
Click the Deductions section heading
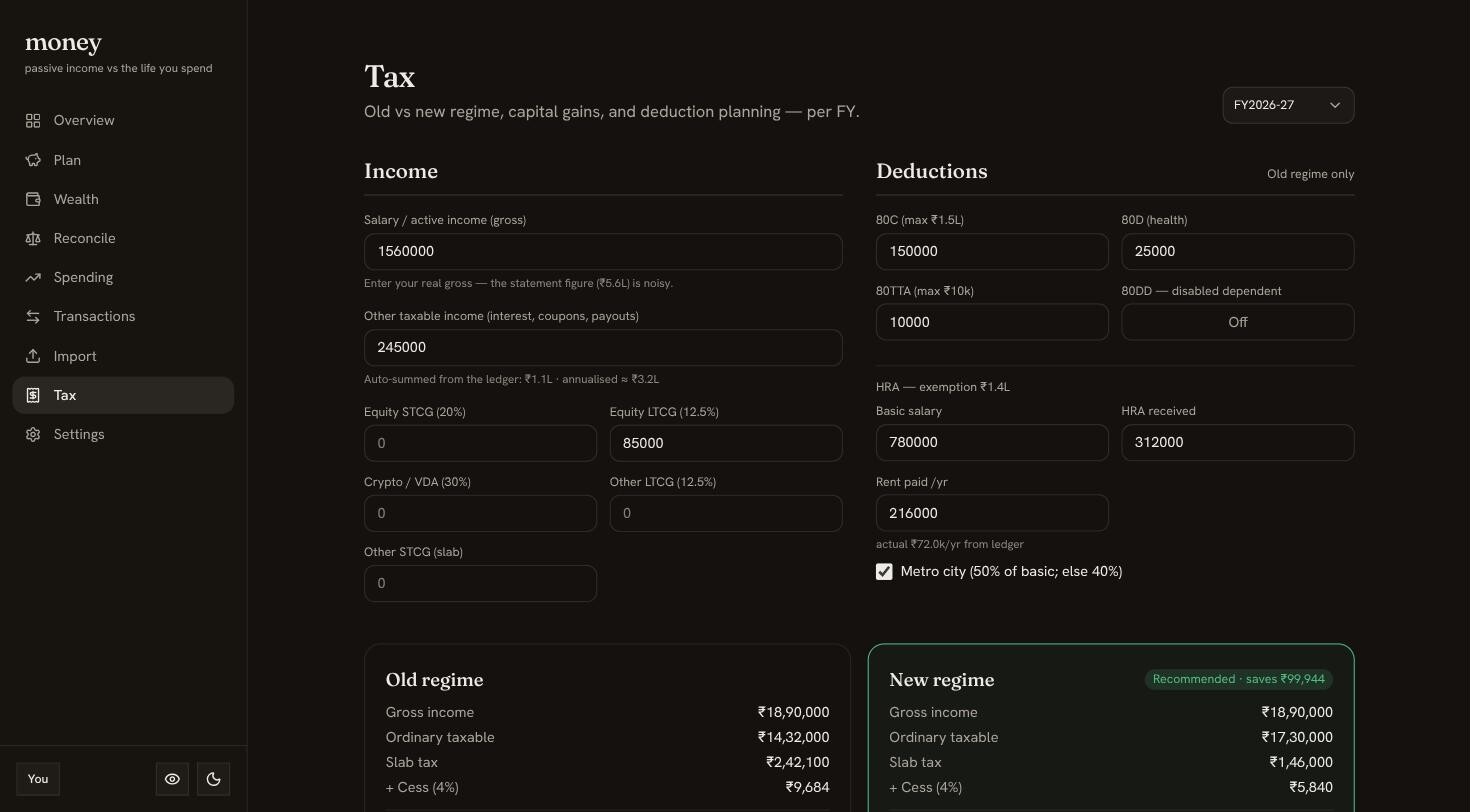point(932,171)
